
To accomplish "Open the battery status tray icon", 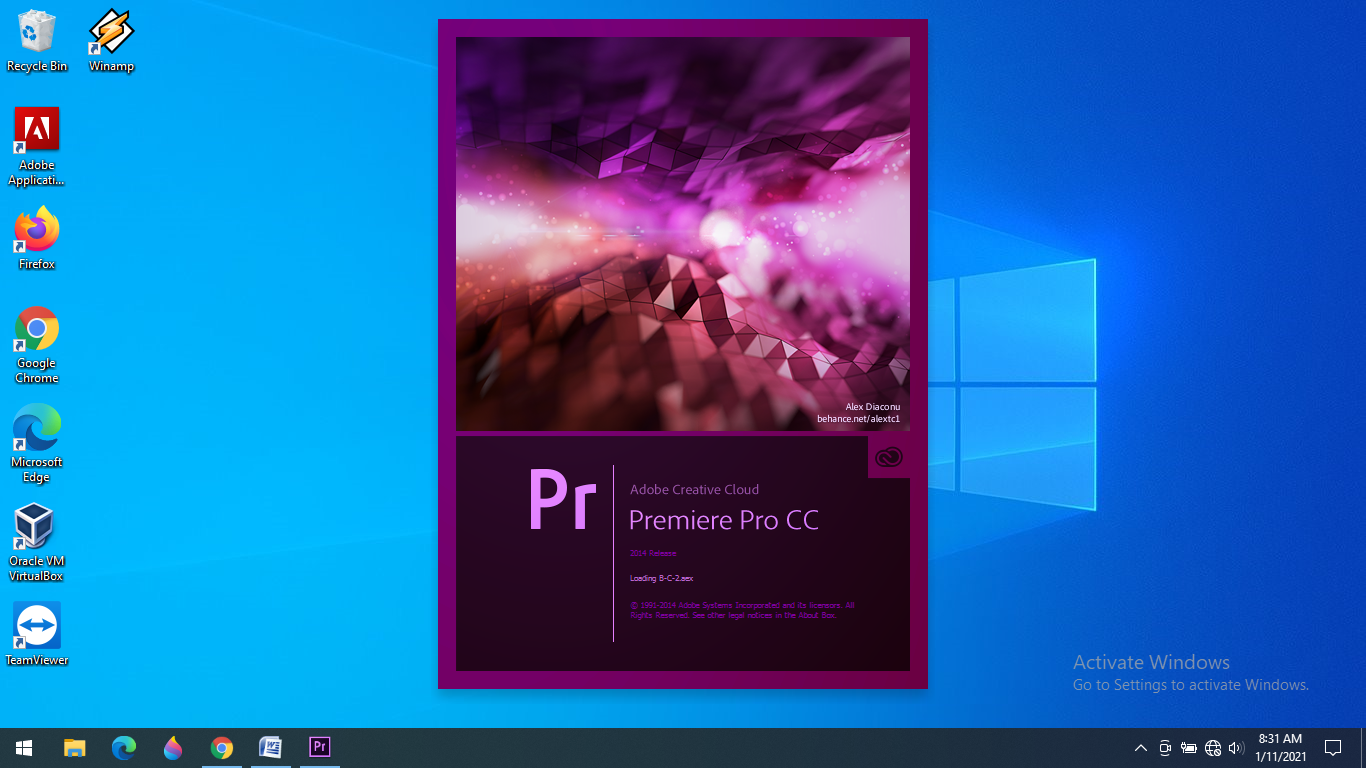I will tap(1189, 748).
